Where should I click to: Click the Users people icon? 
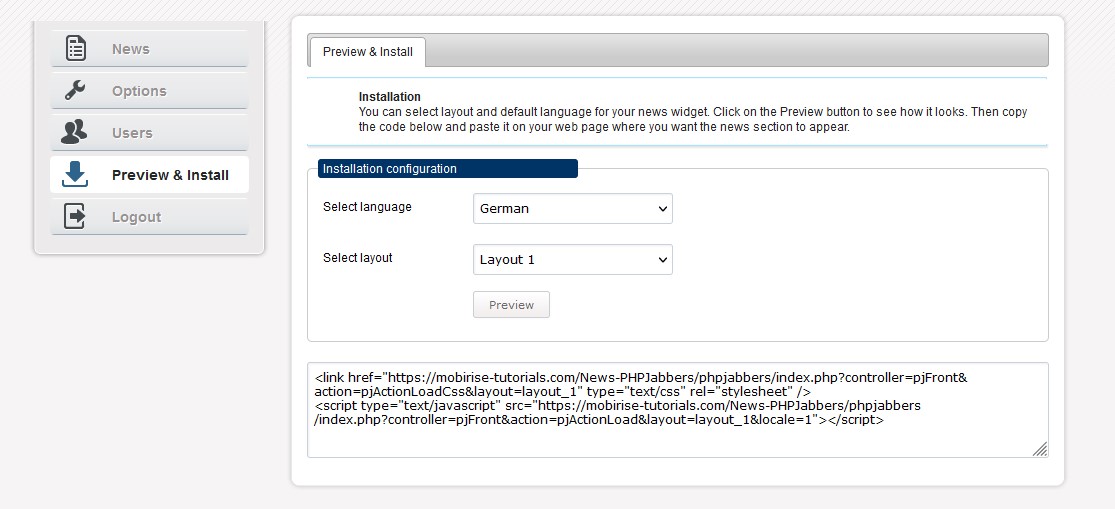point(75,132)
